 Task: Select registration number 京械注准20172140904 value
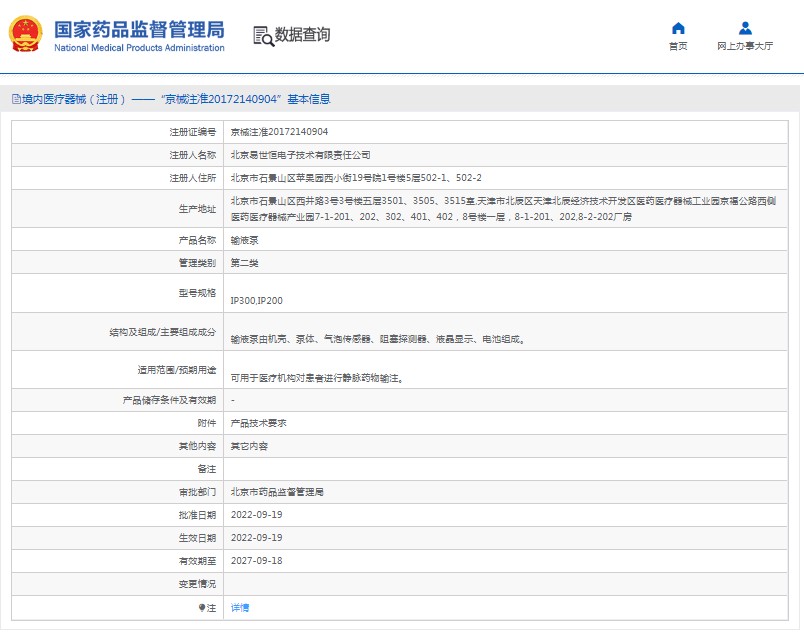point(279,132)
